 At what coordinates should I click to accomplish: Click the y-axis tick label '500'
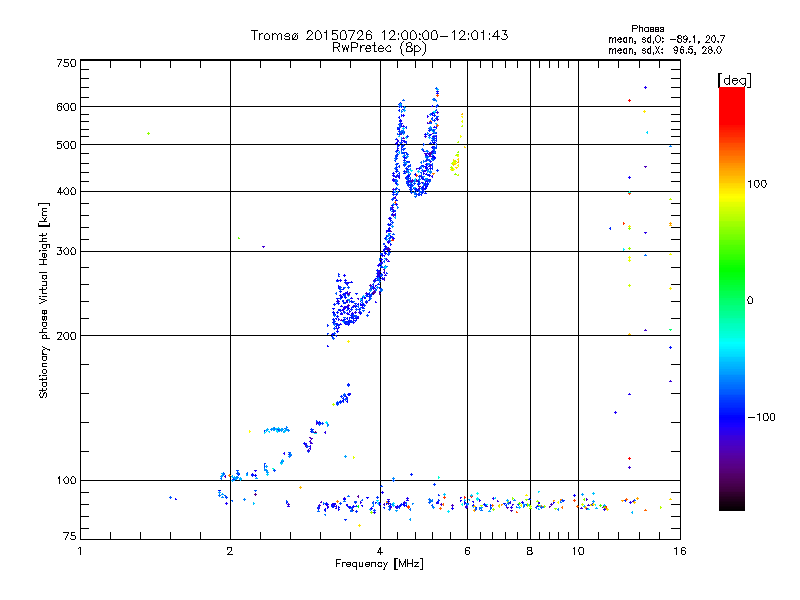point(66,145)
